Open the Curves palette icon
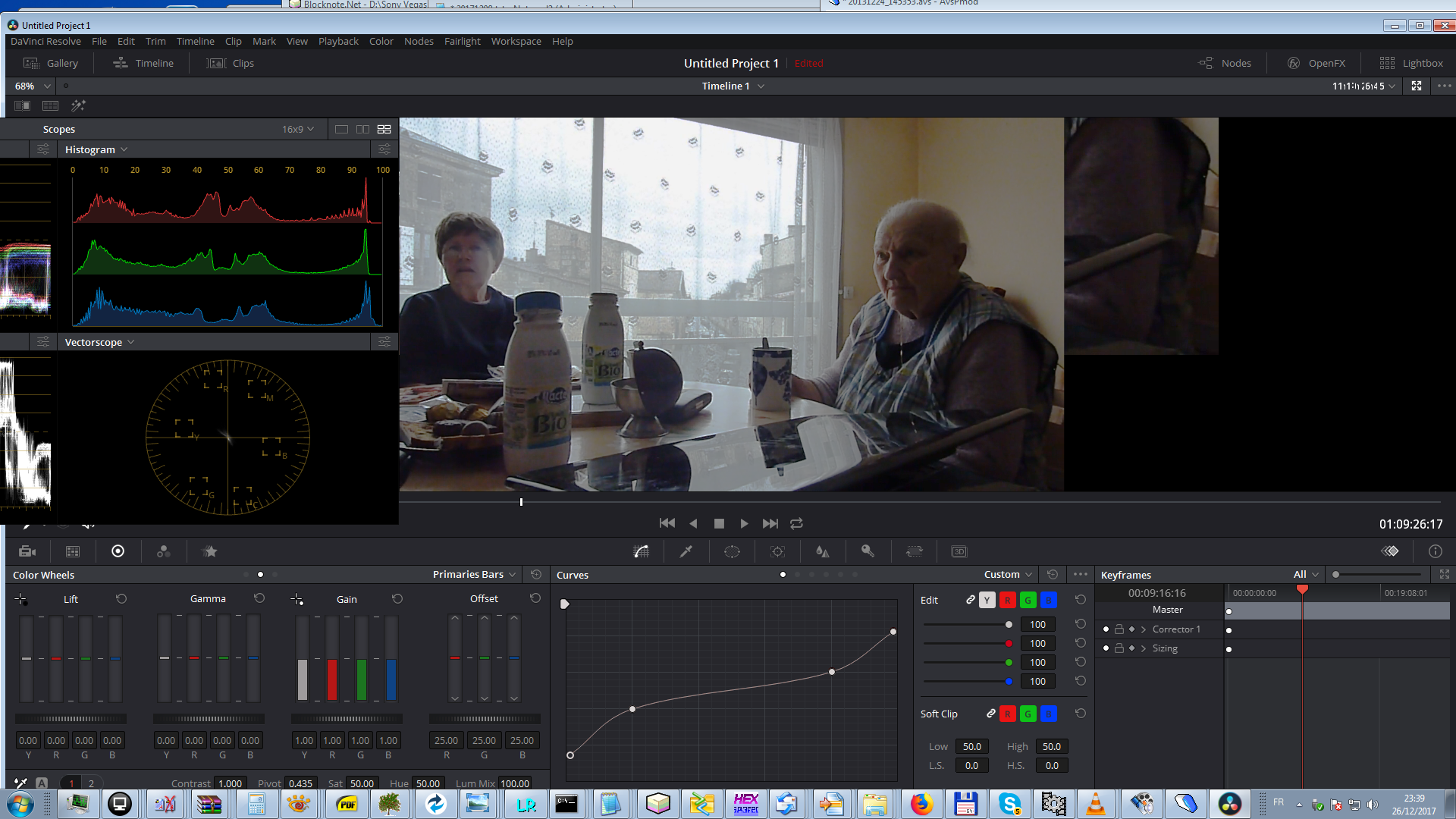Screen dimensions: 1456x819 coord(642,551)
